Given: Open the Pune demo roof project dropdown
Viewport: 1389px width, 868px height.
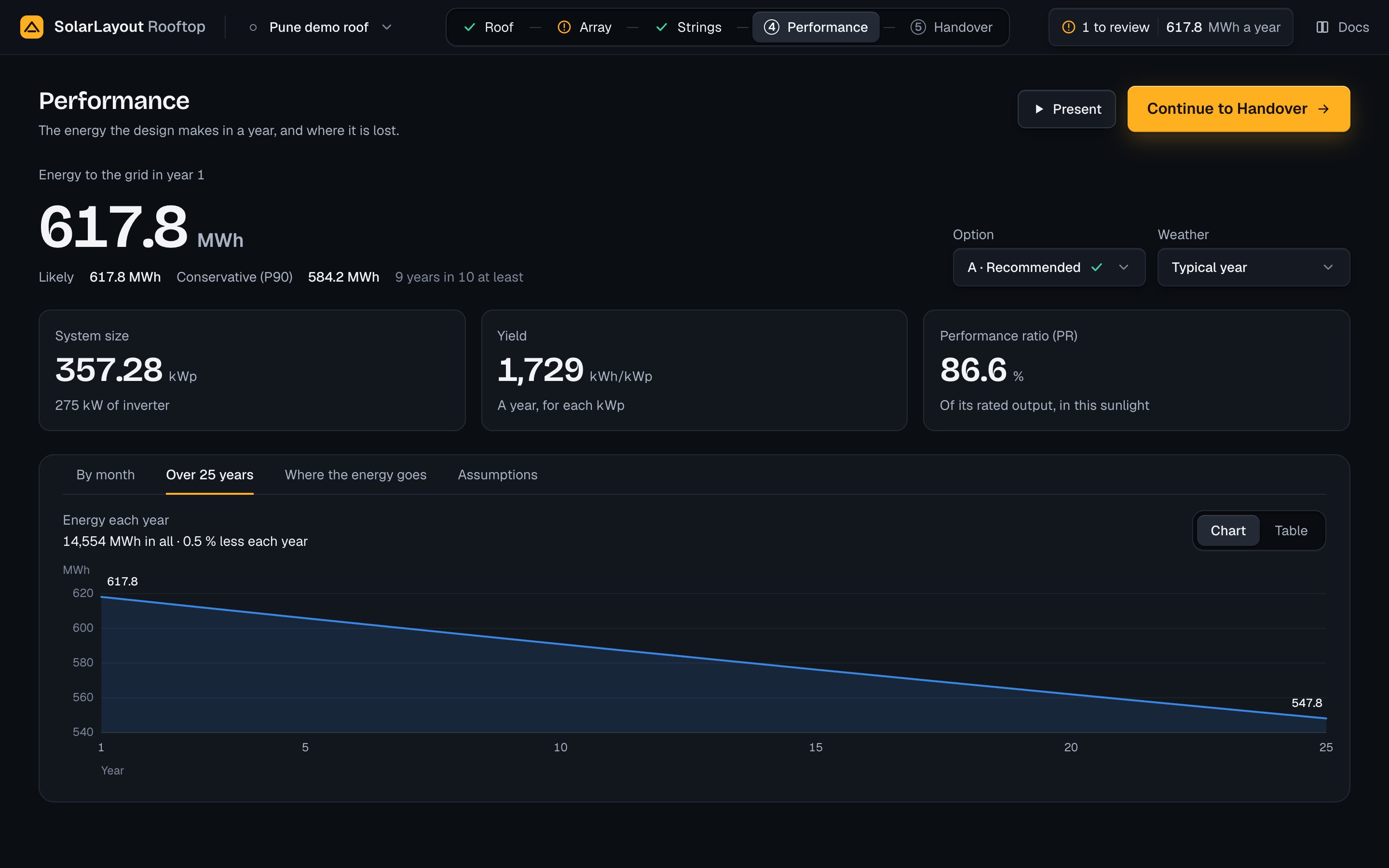Looking at the screenshot, I should tap(321, 27).
